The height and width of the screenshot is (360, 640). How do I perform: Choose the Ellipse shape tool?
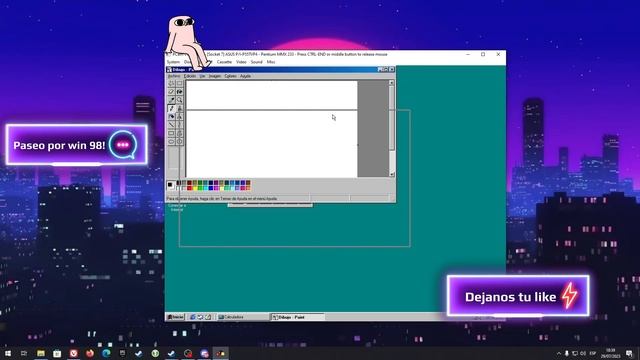(171, 142)
